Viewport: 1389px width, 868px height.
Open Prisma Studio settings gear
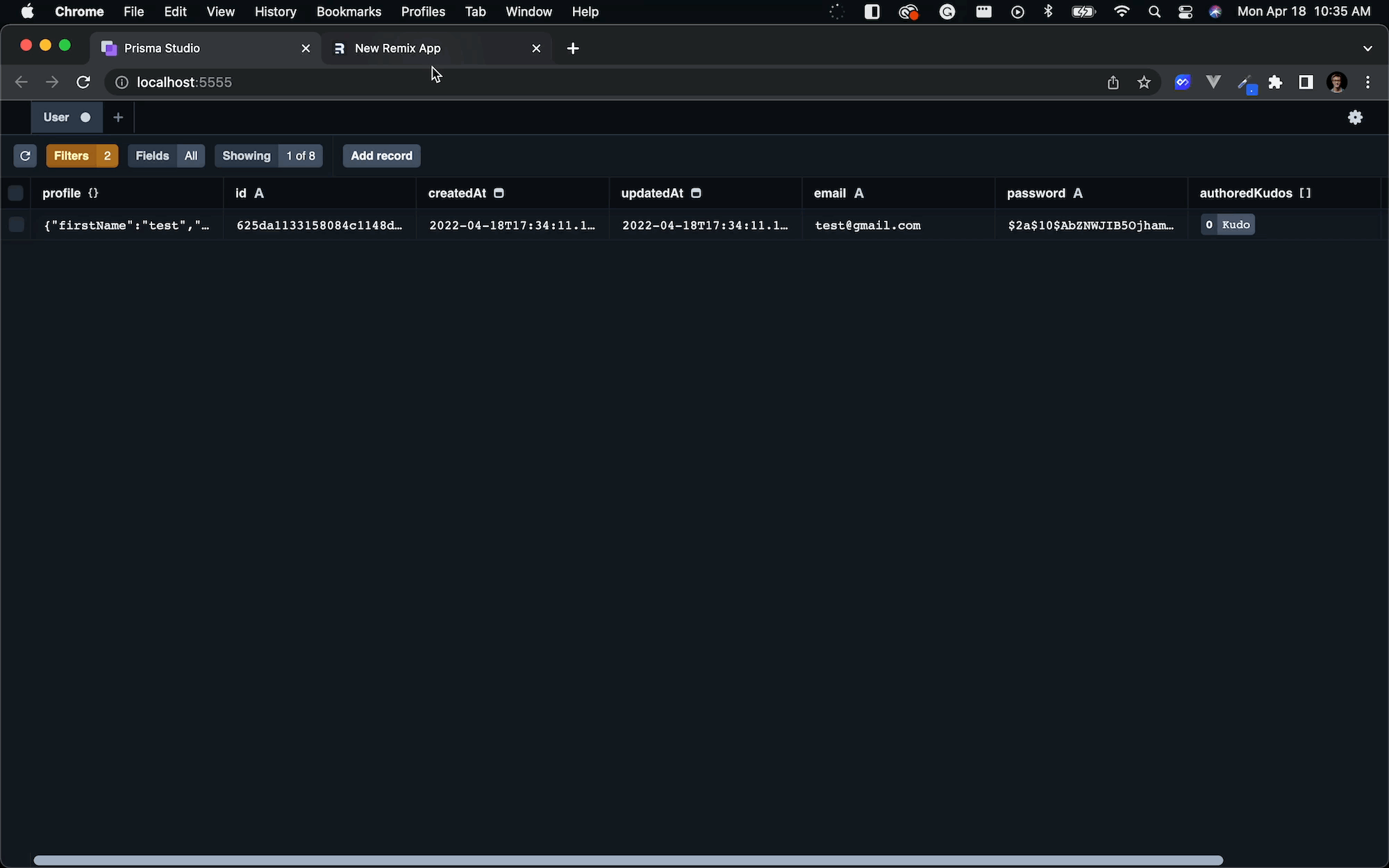pyautogui.click(x=1355, y=117)
